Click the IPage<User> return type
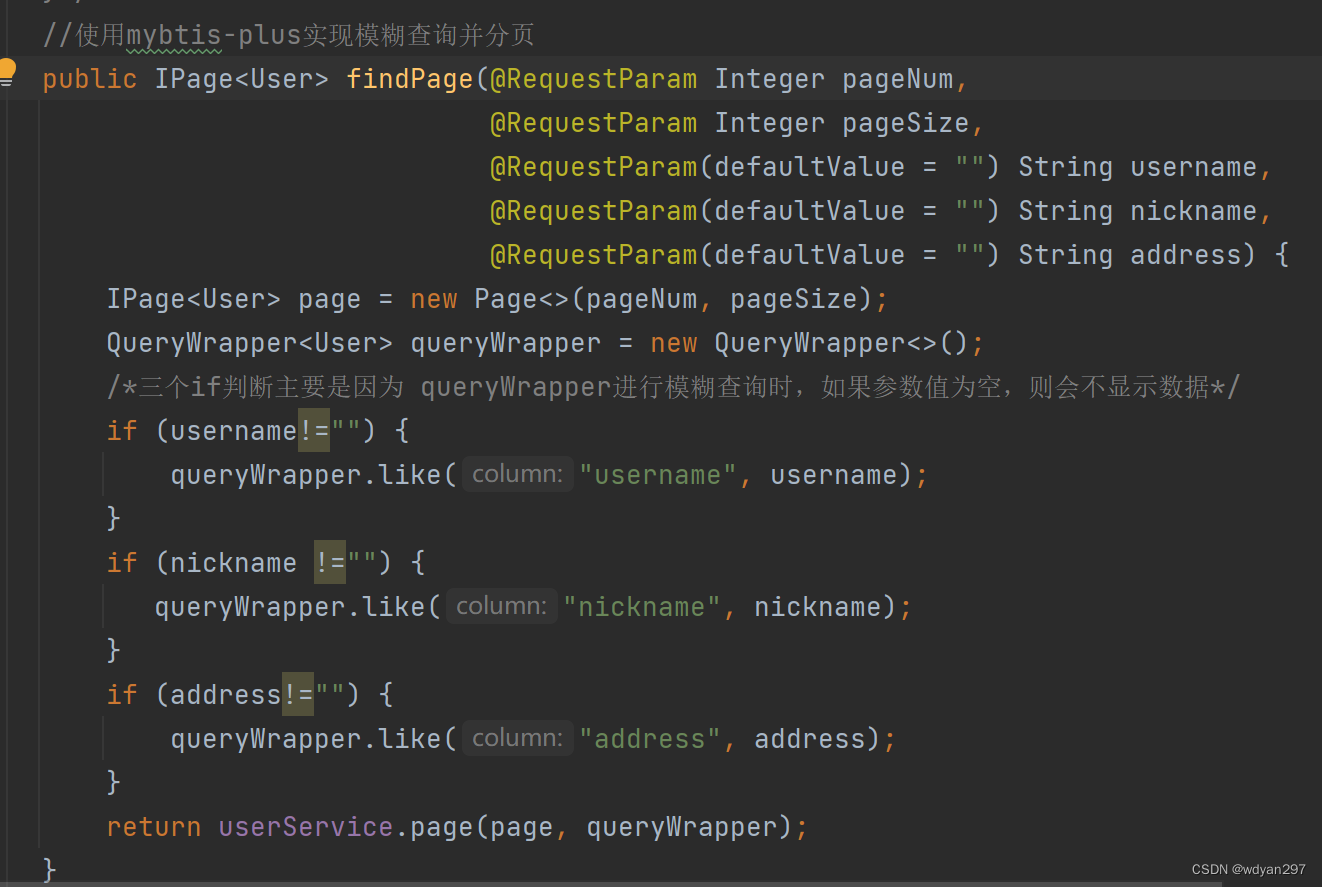 click(x=241, y=79)
